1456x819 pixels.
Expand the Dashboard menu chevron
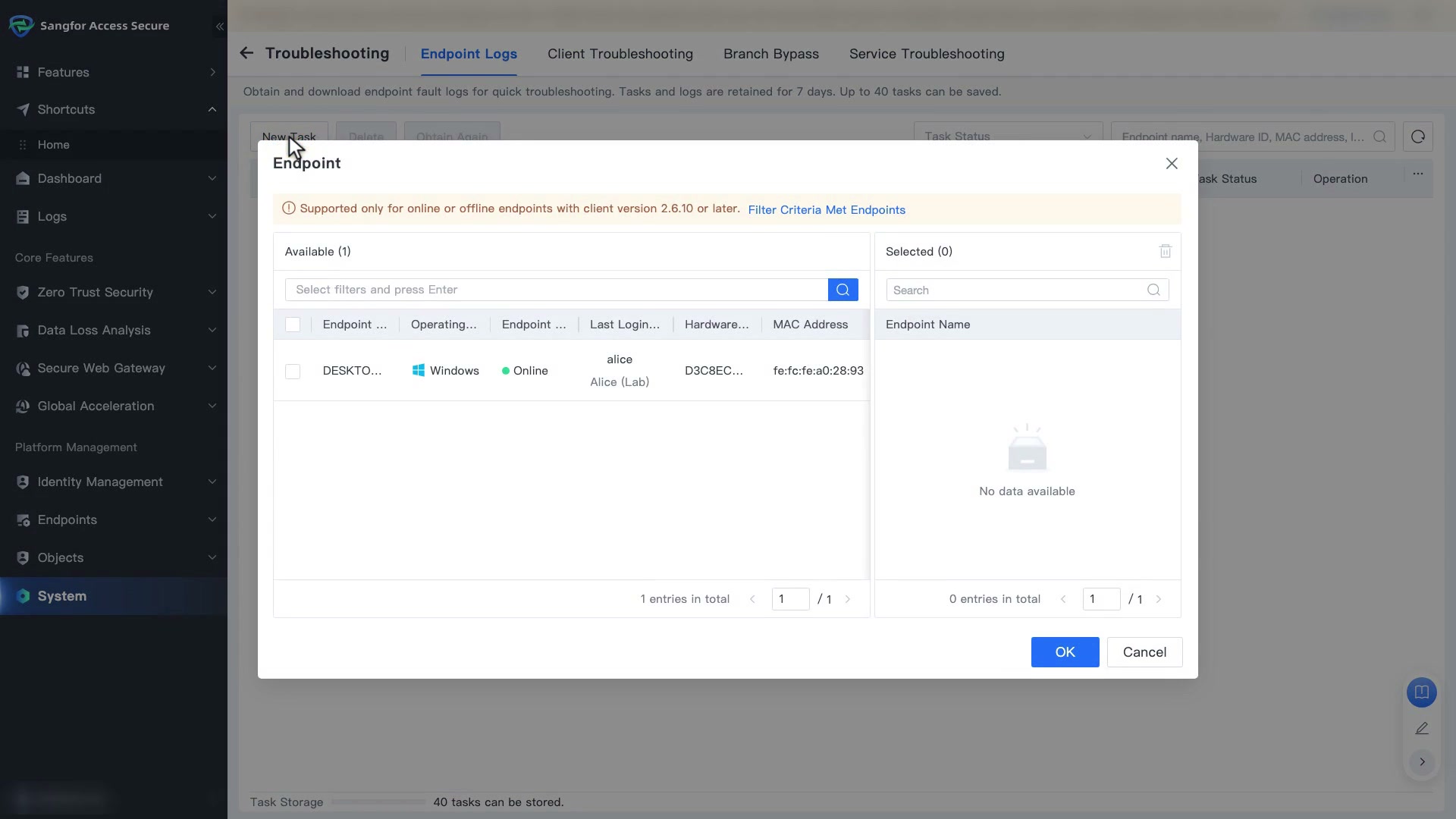(x=212, y=178)
